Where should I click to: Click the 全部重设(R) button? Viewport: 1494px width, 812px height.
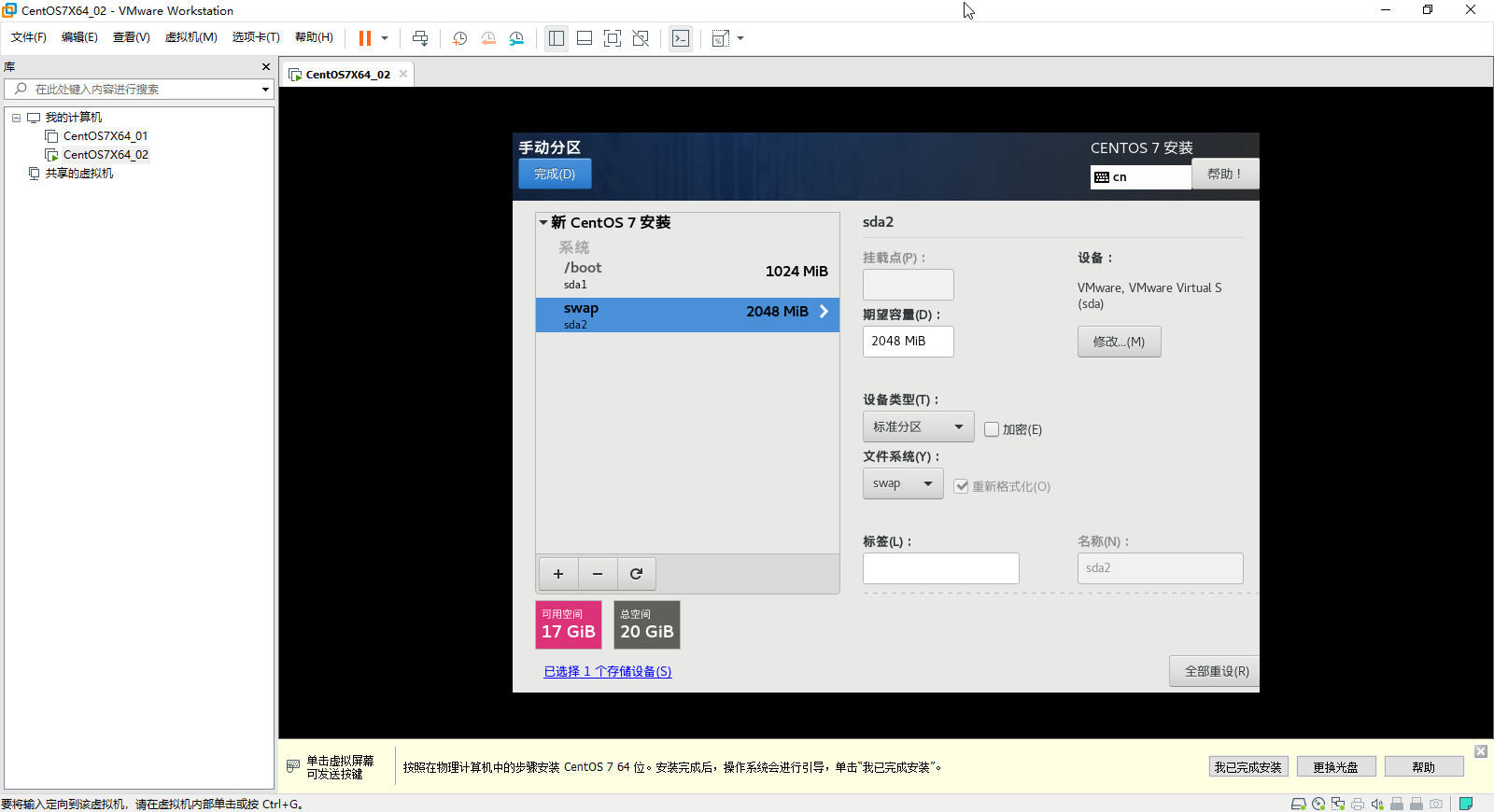pos(1216,671)
